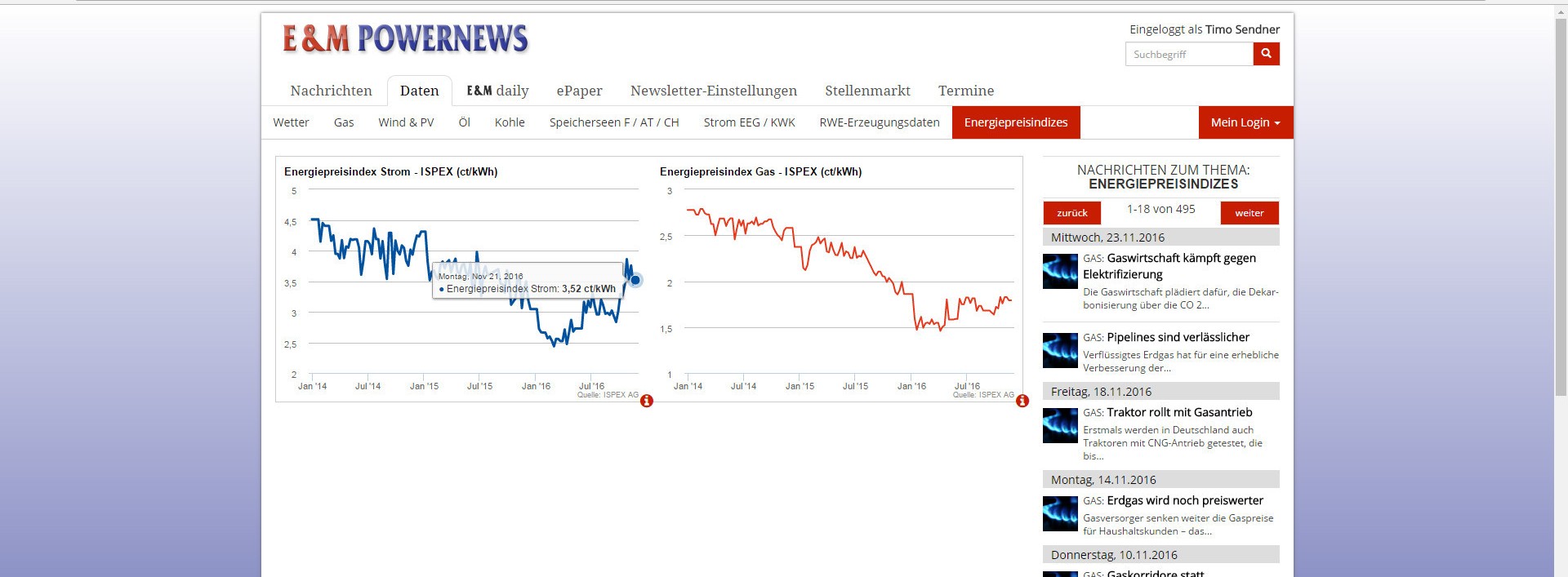Click info icon below Strom chart
The height and width of the screenshot is (577, 1568).
(x=647, y=401)
